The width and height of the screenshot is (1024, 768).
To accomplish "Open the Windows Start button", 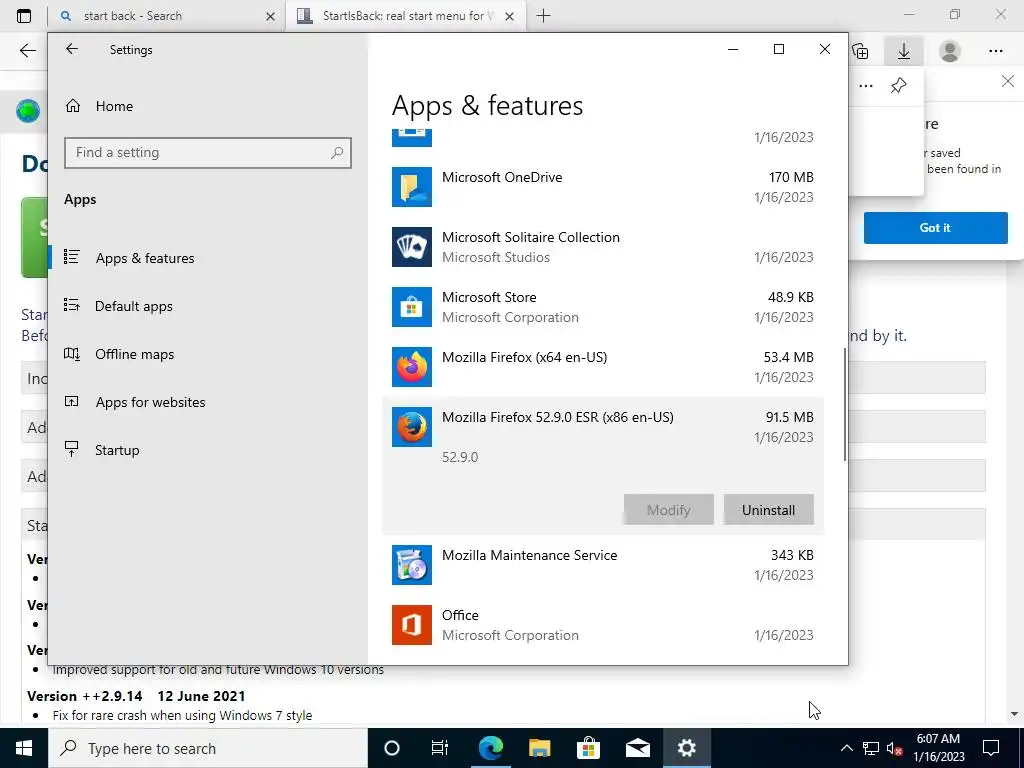I will [24, 748].
